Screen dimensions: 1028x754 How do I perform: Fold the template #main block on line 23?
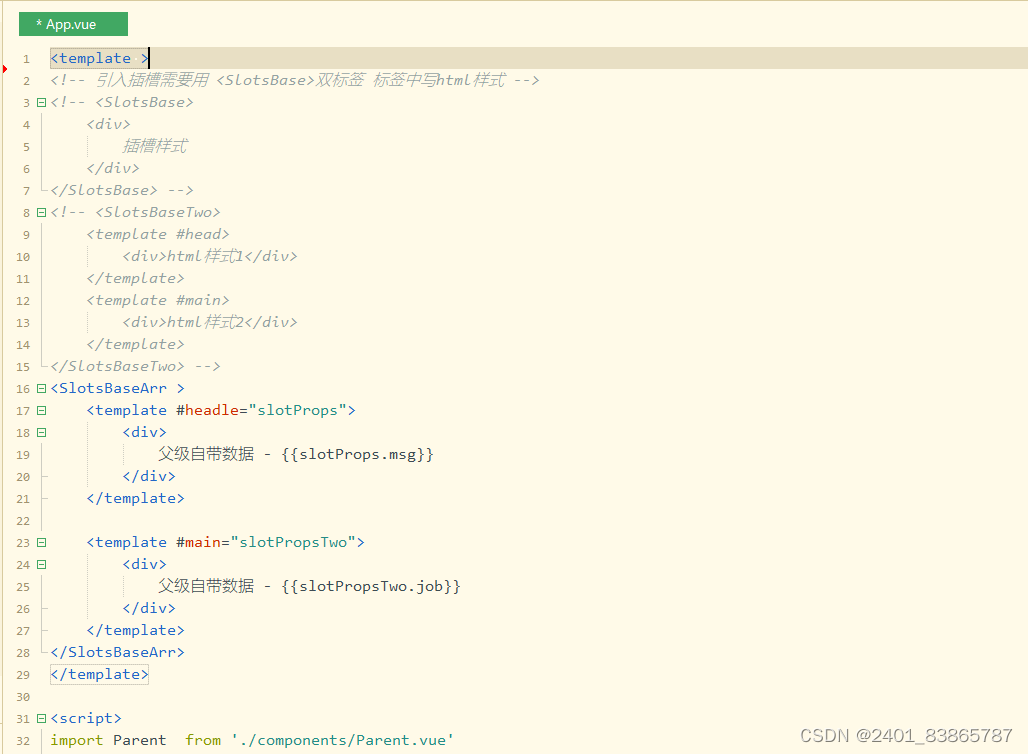(x=40, y=542)
